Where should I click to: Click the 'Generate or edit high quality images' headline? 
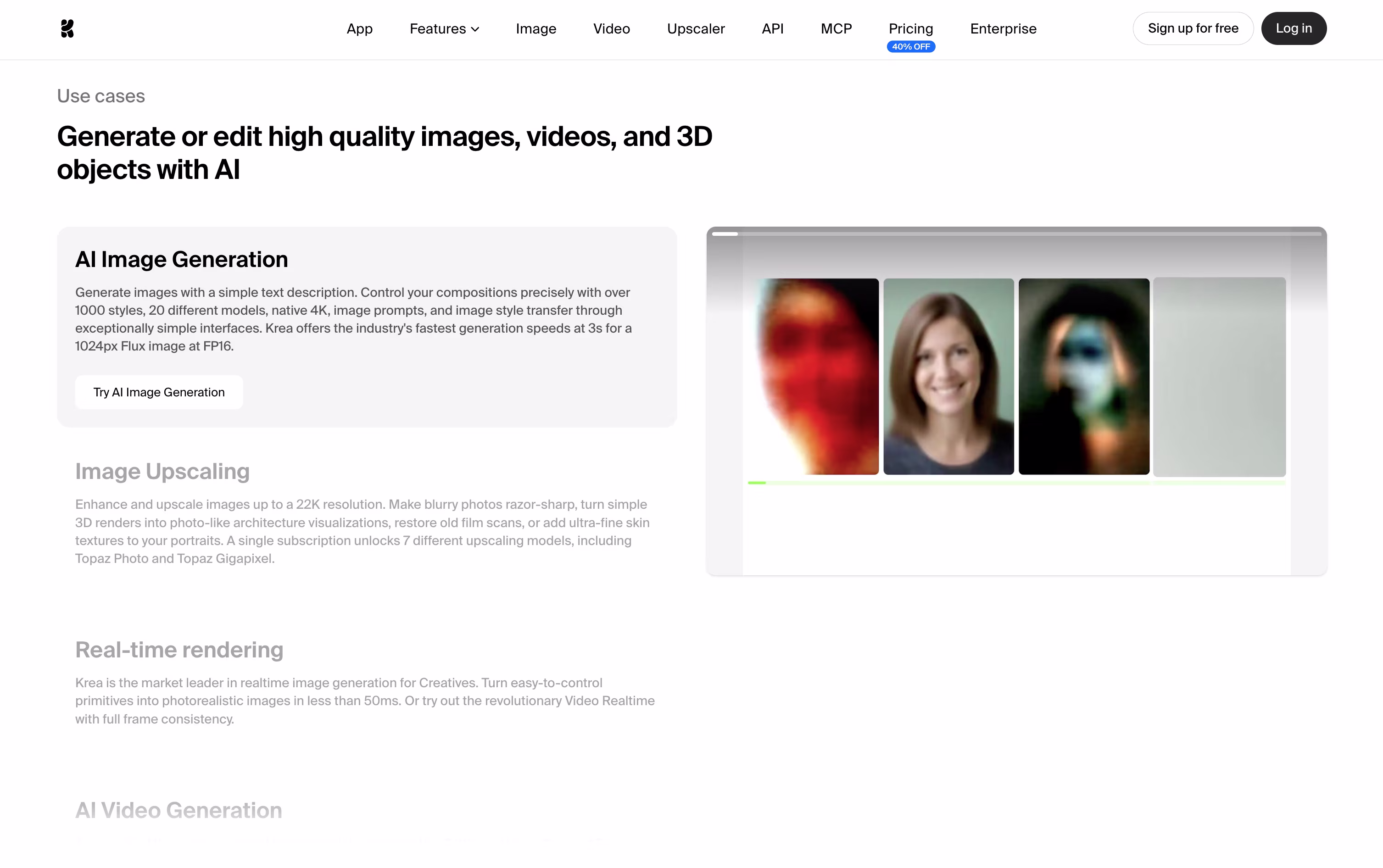pyautogui.click(x=385, y=153)
